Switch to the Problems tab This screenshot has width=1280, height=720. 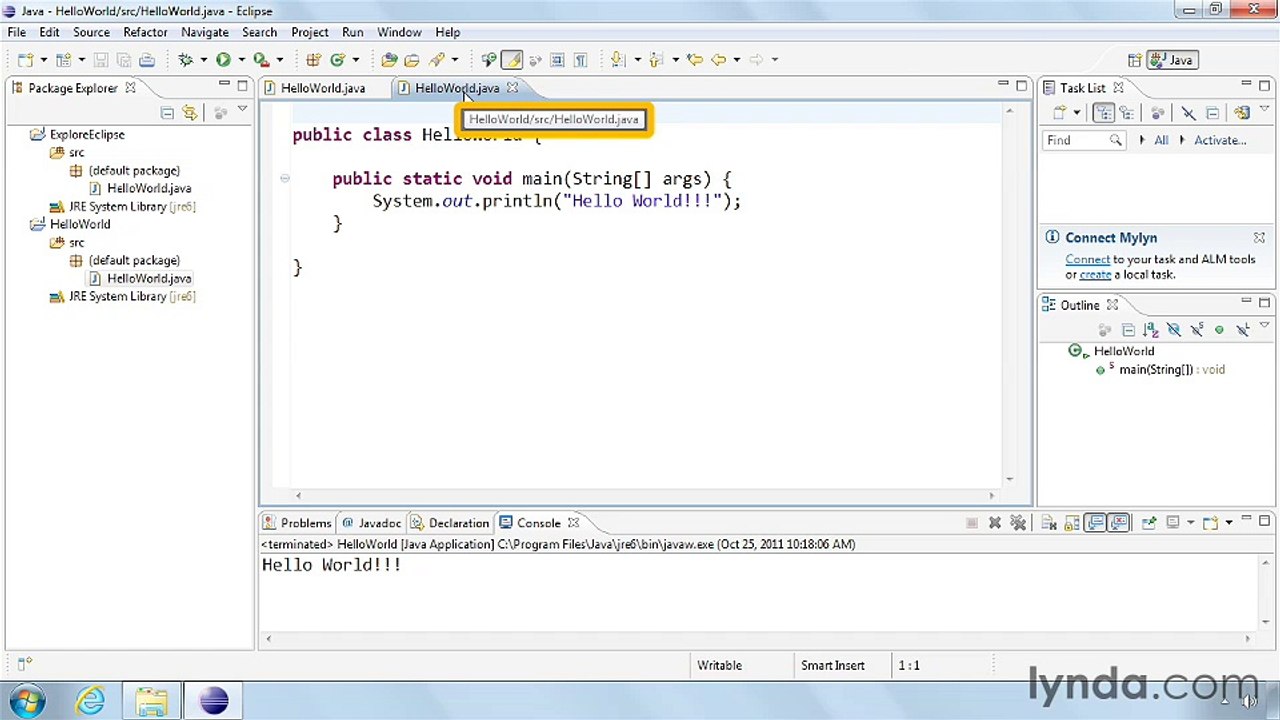(x=297, y=523)
